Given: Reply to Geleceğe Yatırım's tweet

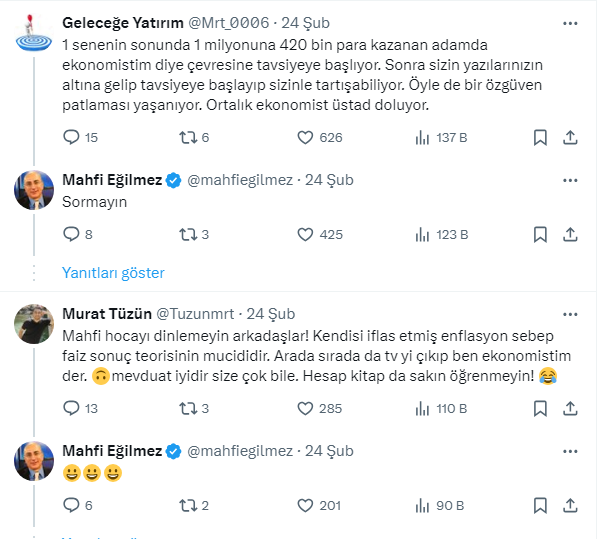Looking at the screenshot, I should (x=72, y=137).
